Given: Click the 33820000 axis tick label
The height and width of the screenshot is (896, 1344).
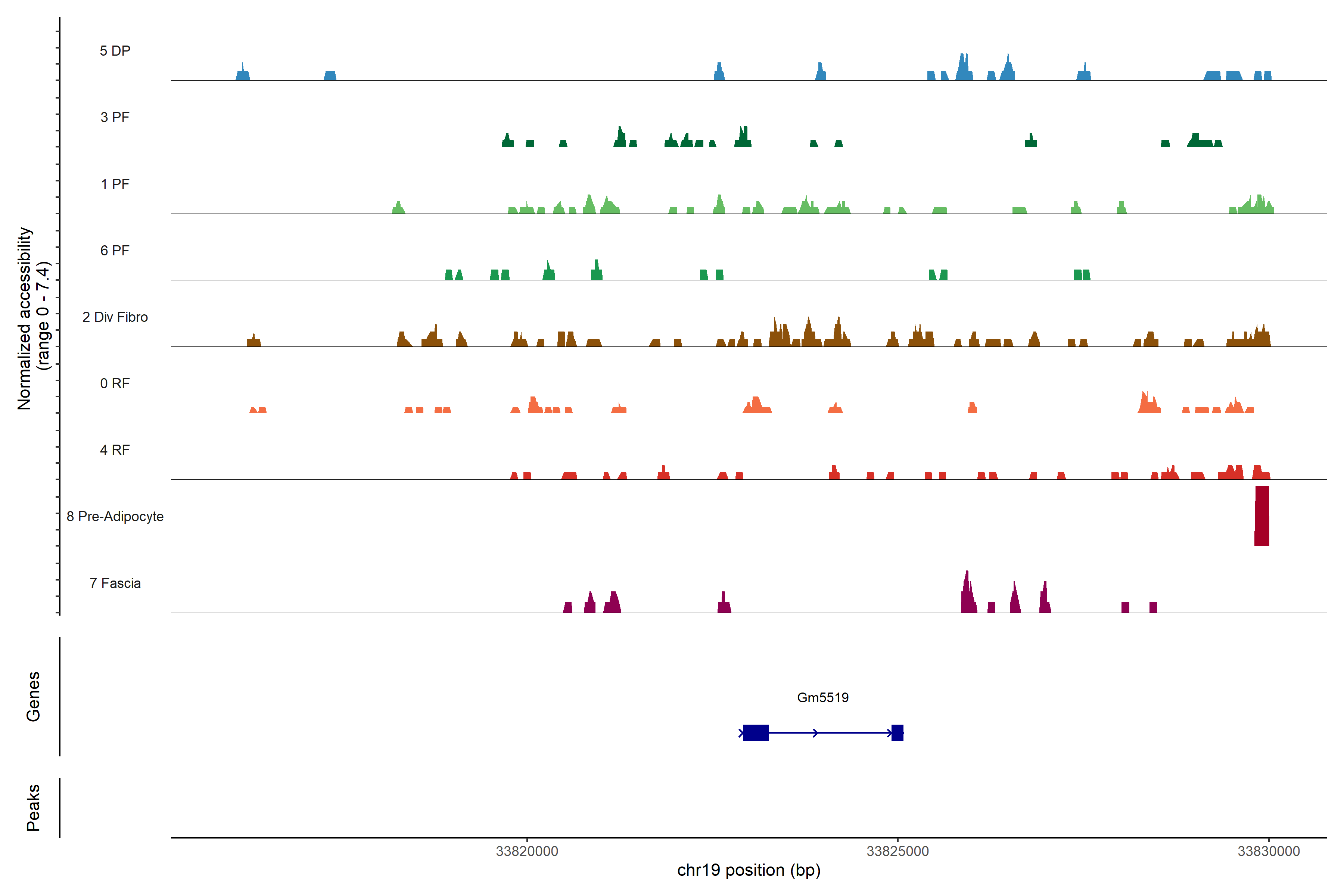Looking at the screenshot, I should pyautogui.click(x=527, y=851).
